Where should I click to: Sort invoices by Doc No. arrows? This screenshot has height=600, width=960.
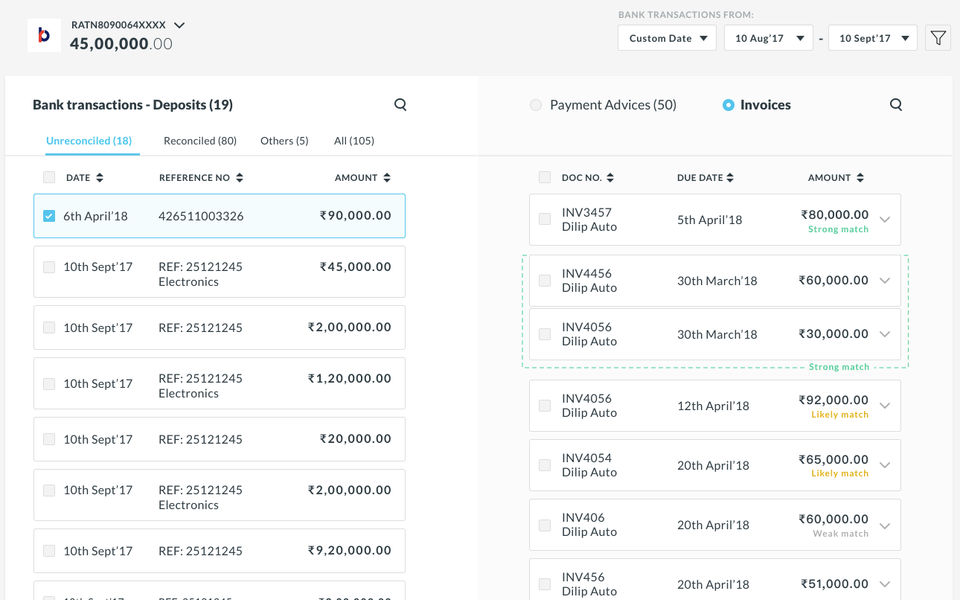click(610, 178)
